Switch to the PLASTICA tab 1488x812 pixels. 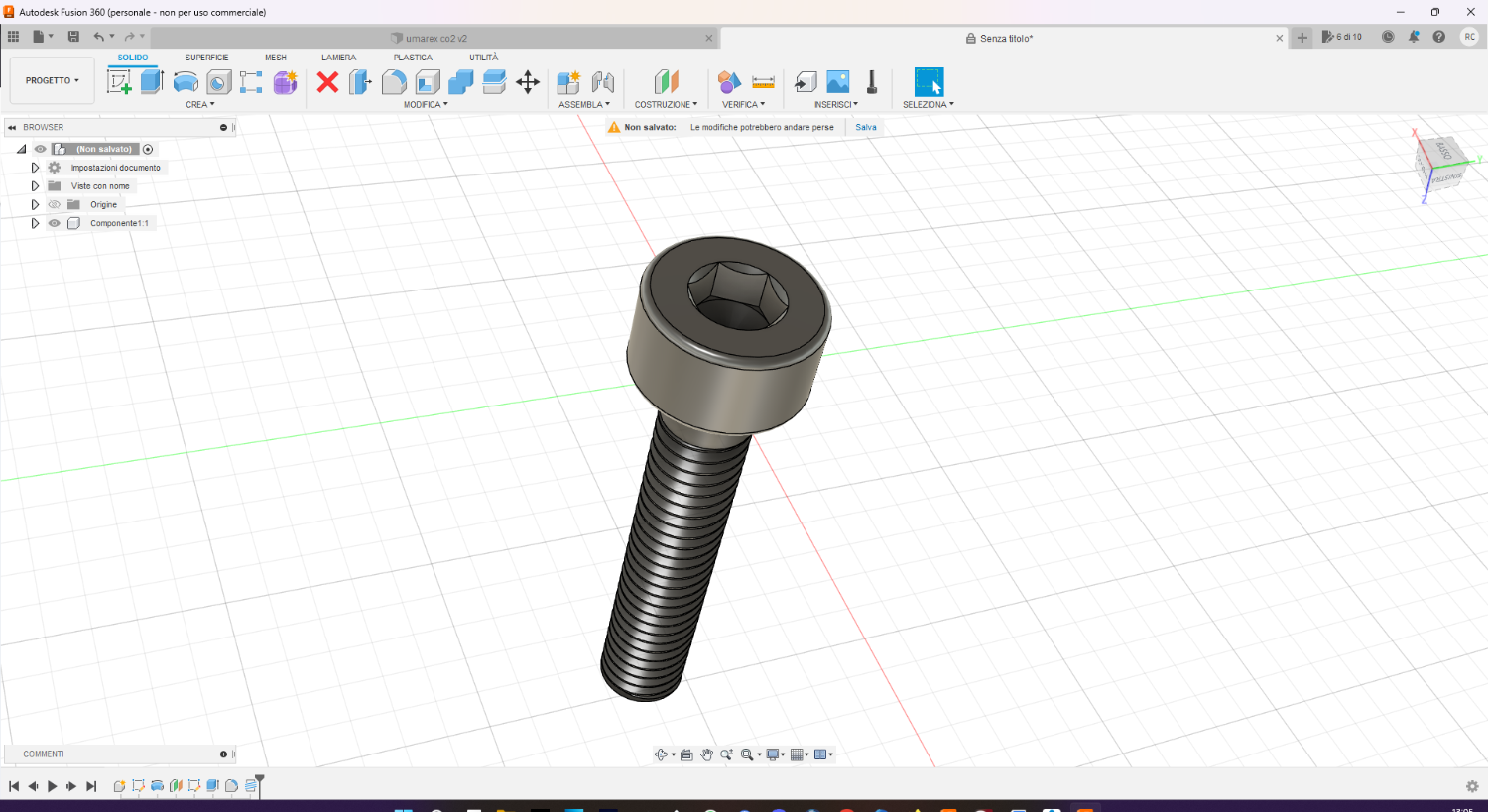tap(413, 58)
